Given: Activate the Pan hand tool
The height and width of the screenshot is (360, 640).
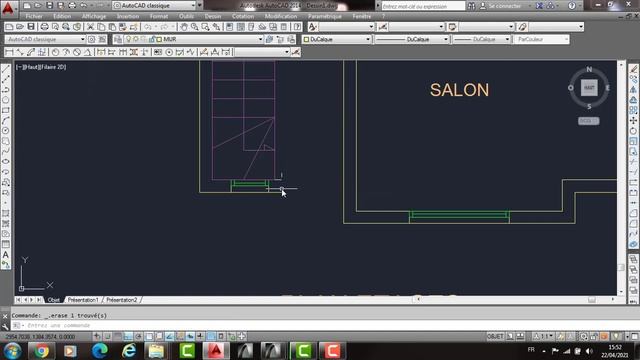Looking at the screenshot, I should [x=184, y=27].
